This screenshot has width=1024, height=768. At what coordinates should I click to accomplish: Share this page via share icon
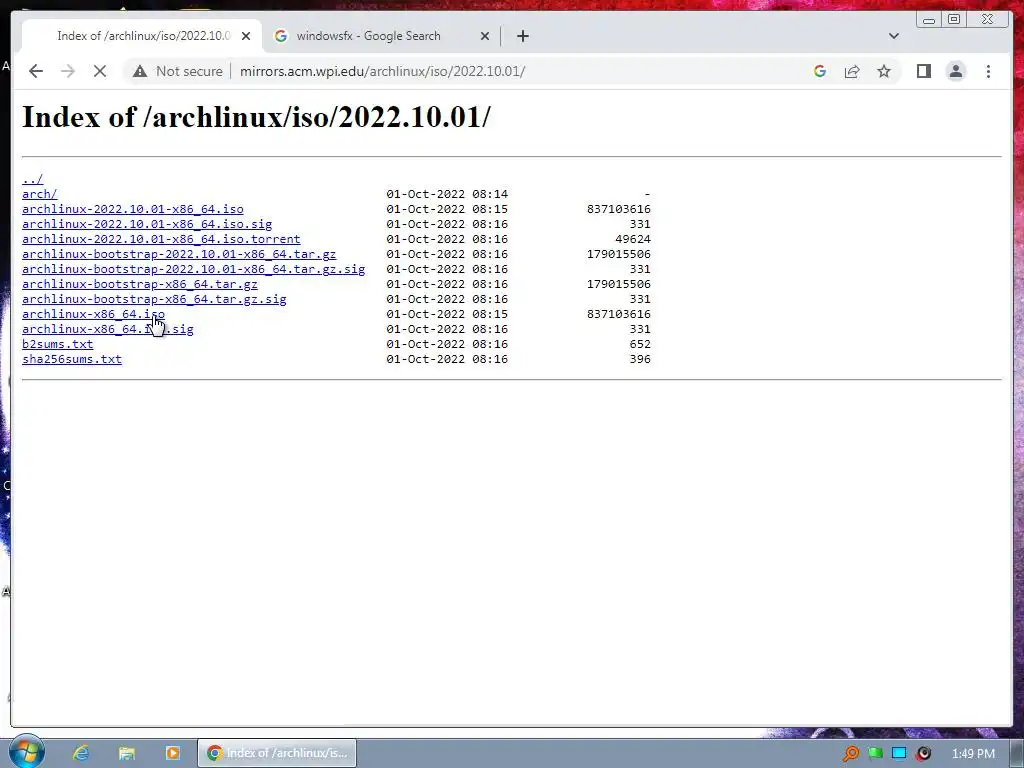point(852,71)
